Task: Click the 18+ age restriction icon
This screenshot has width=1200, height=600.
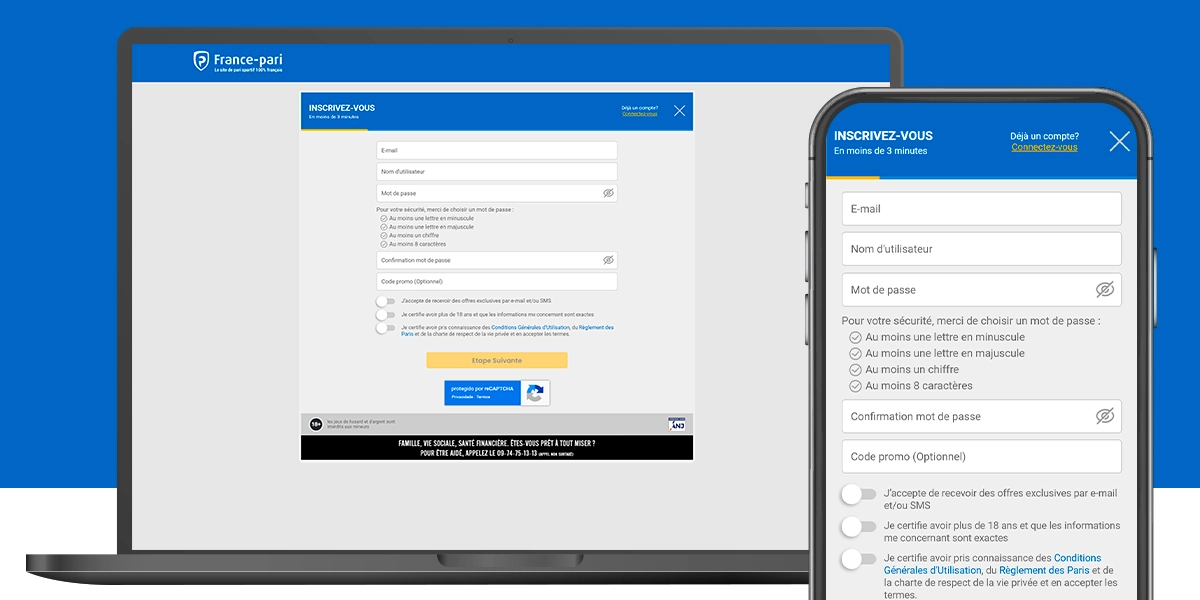Action: tap(316, 425)
